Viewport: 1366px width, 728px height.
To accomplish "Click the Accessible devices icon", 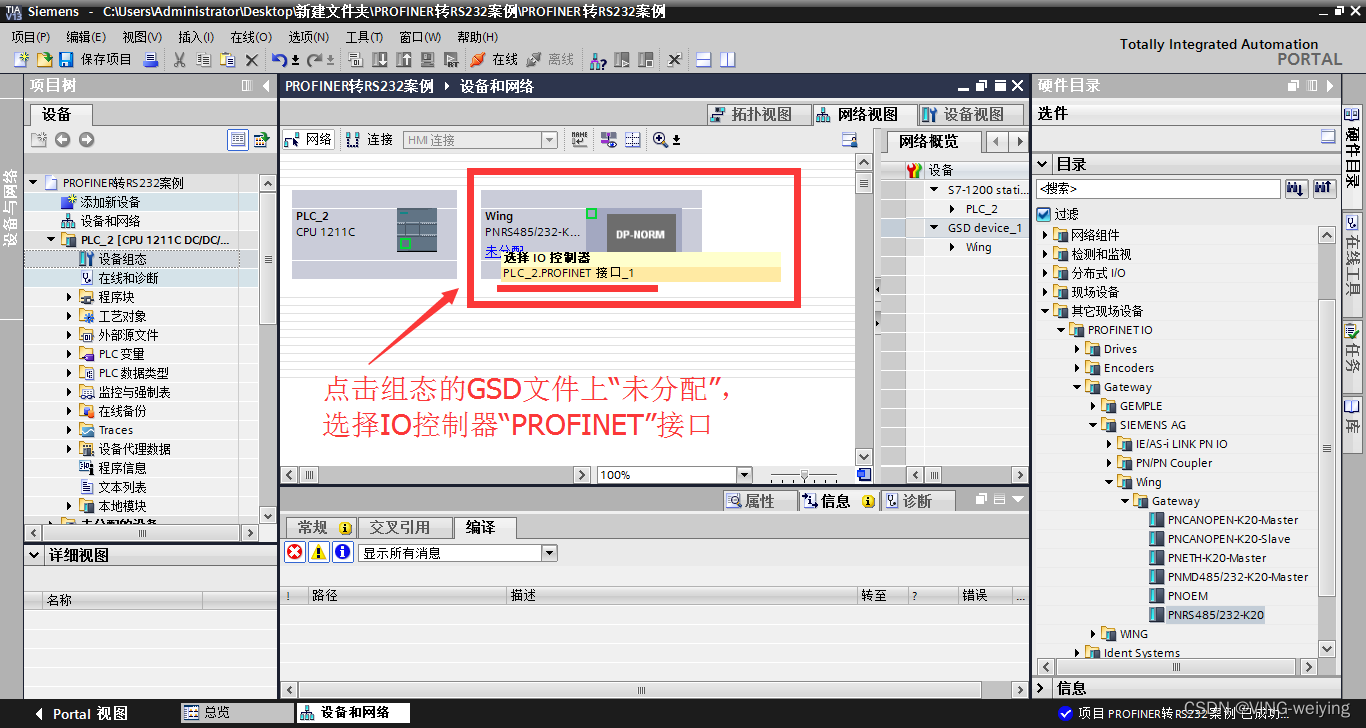I will pyautogui.click(x=598, y=60).
